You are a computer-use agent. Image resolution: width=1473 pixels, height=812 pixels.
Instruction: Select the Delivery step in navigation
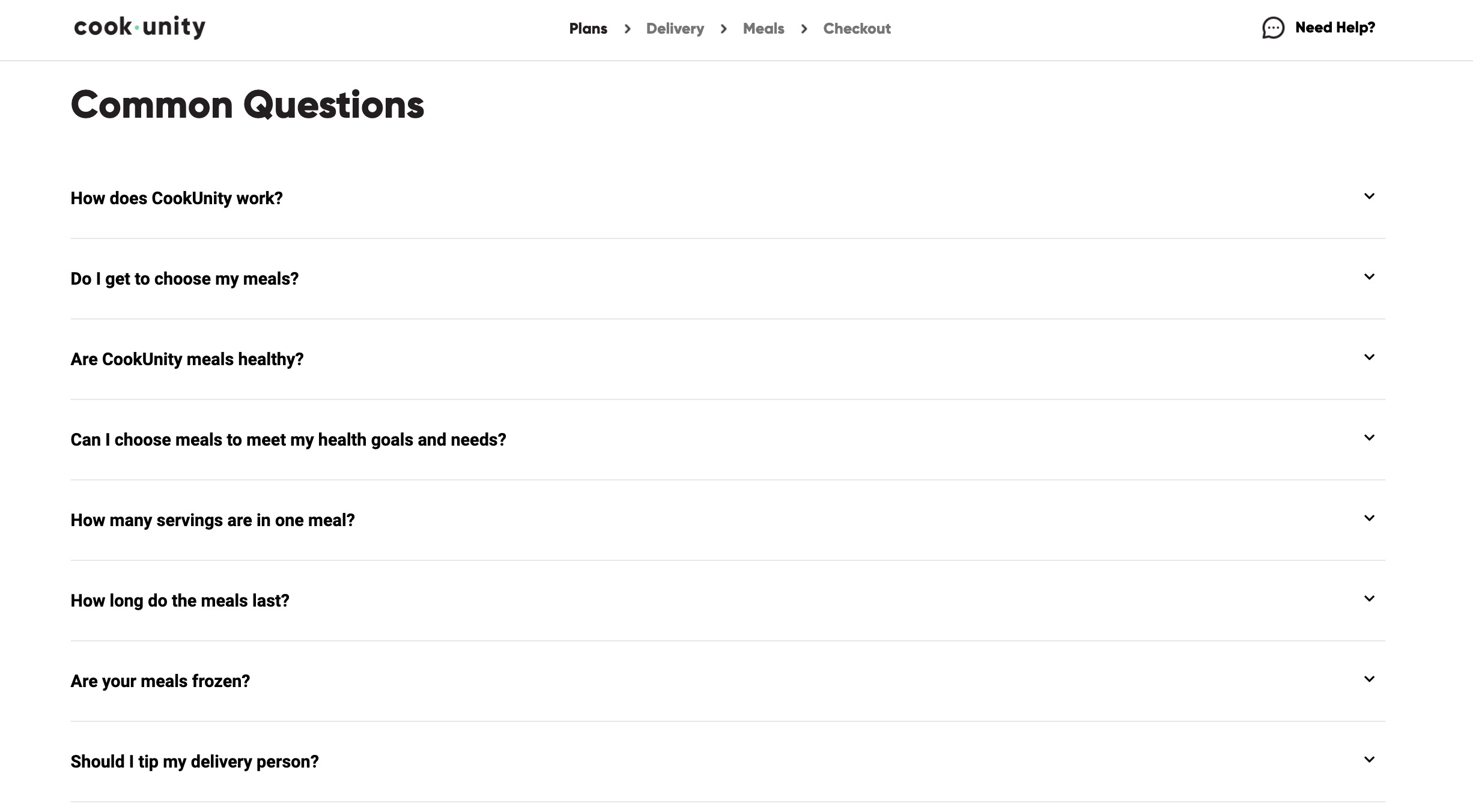pyautogui.click(x=675, y=28)
